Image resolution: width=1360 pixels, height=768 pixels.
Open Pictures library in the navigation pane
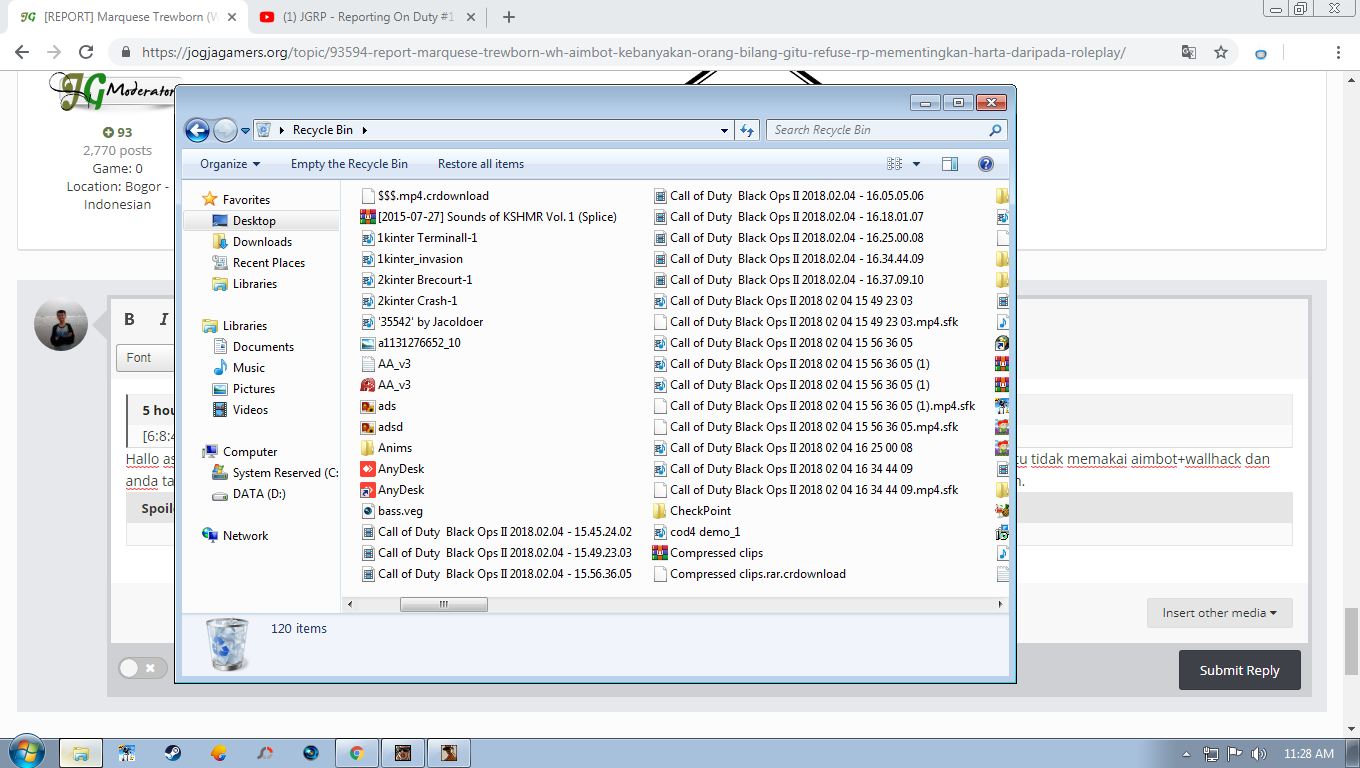pos(254,389)
